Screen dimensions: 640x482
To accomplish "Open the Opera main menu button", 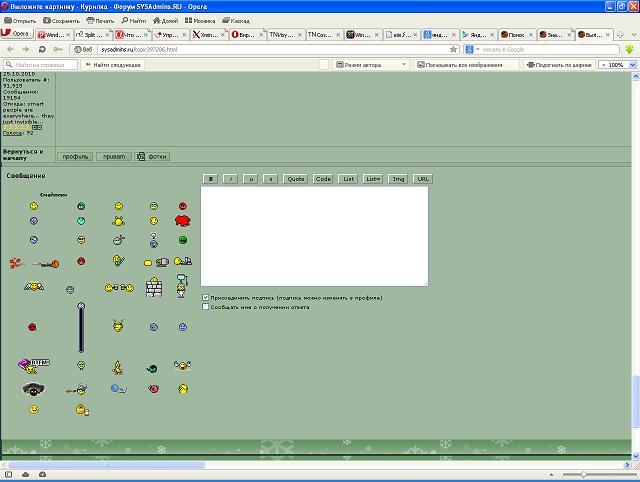I will click(16, 34).
